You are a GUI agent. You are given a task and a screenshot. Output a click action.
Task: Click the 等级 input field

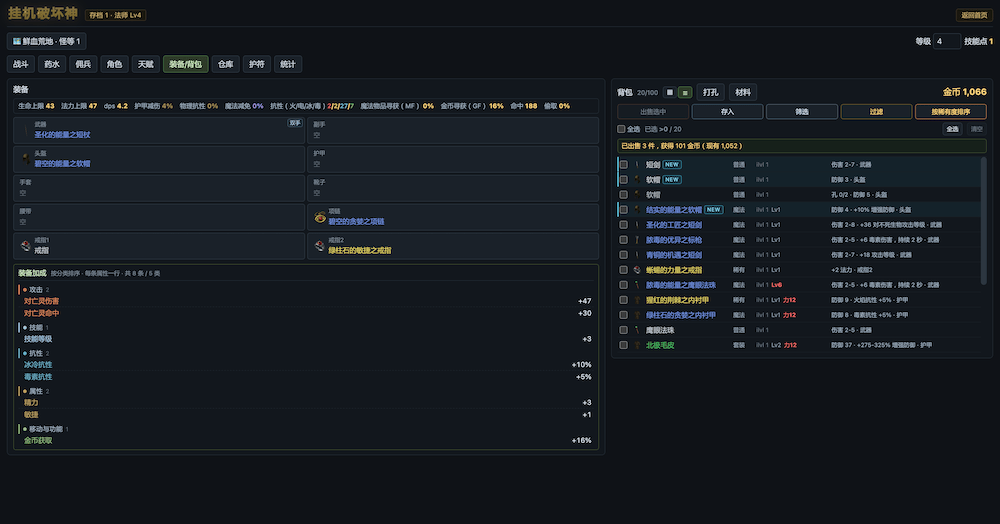(x=946, y=41)
